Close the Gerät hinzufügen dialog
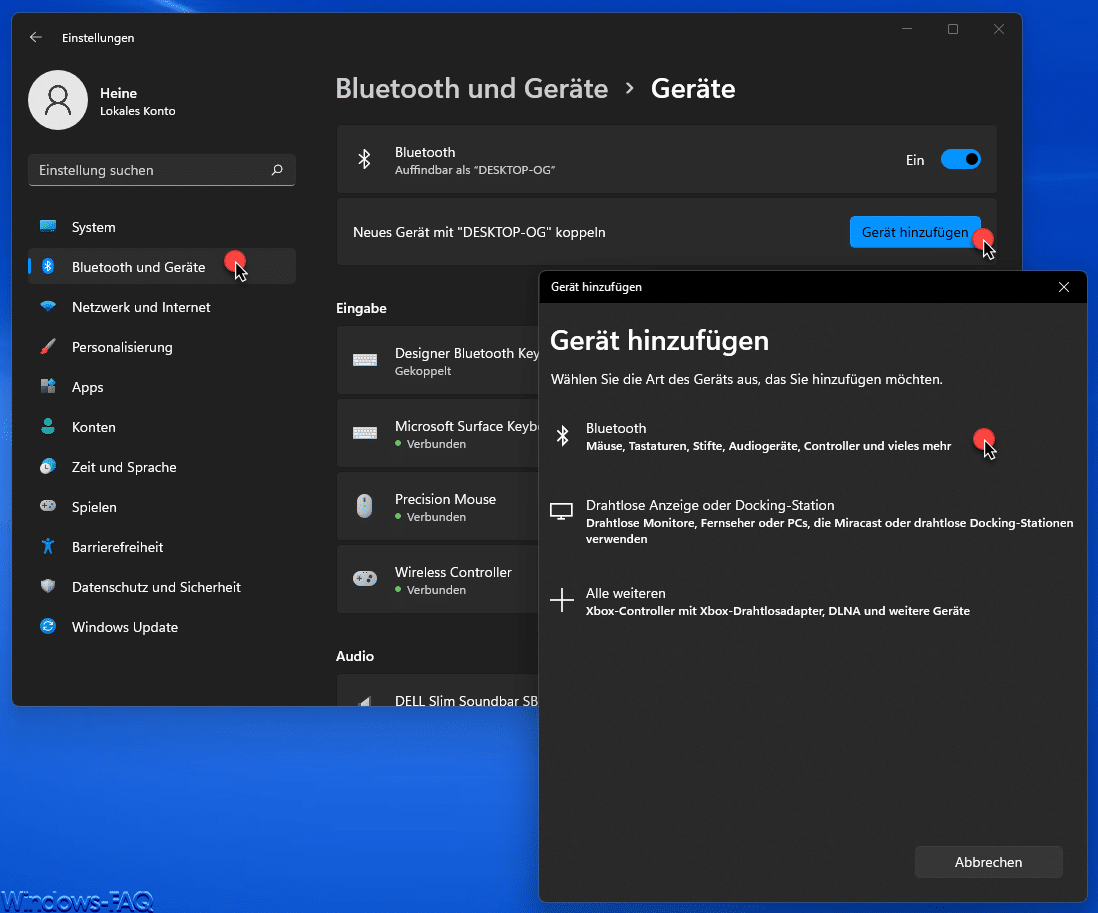This screenshot has height=913, width=1098. pos(1064,287)
